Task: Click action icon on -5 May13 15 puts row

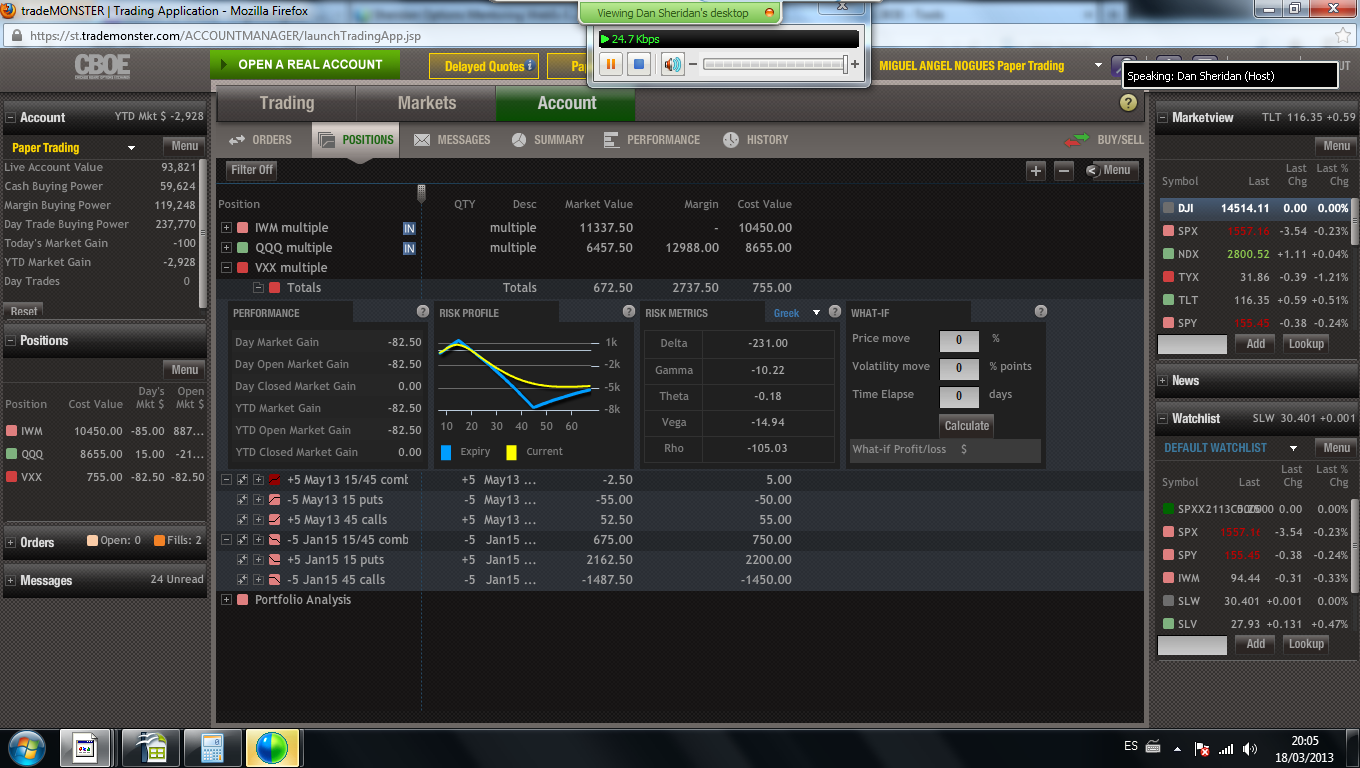Action: pyautogui.click(x=243, y=500)
